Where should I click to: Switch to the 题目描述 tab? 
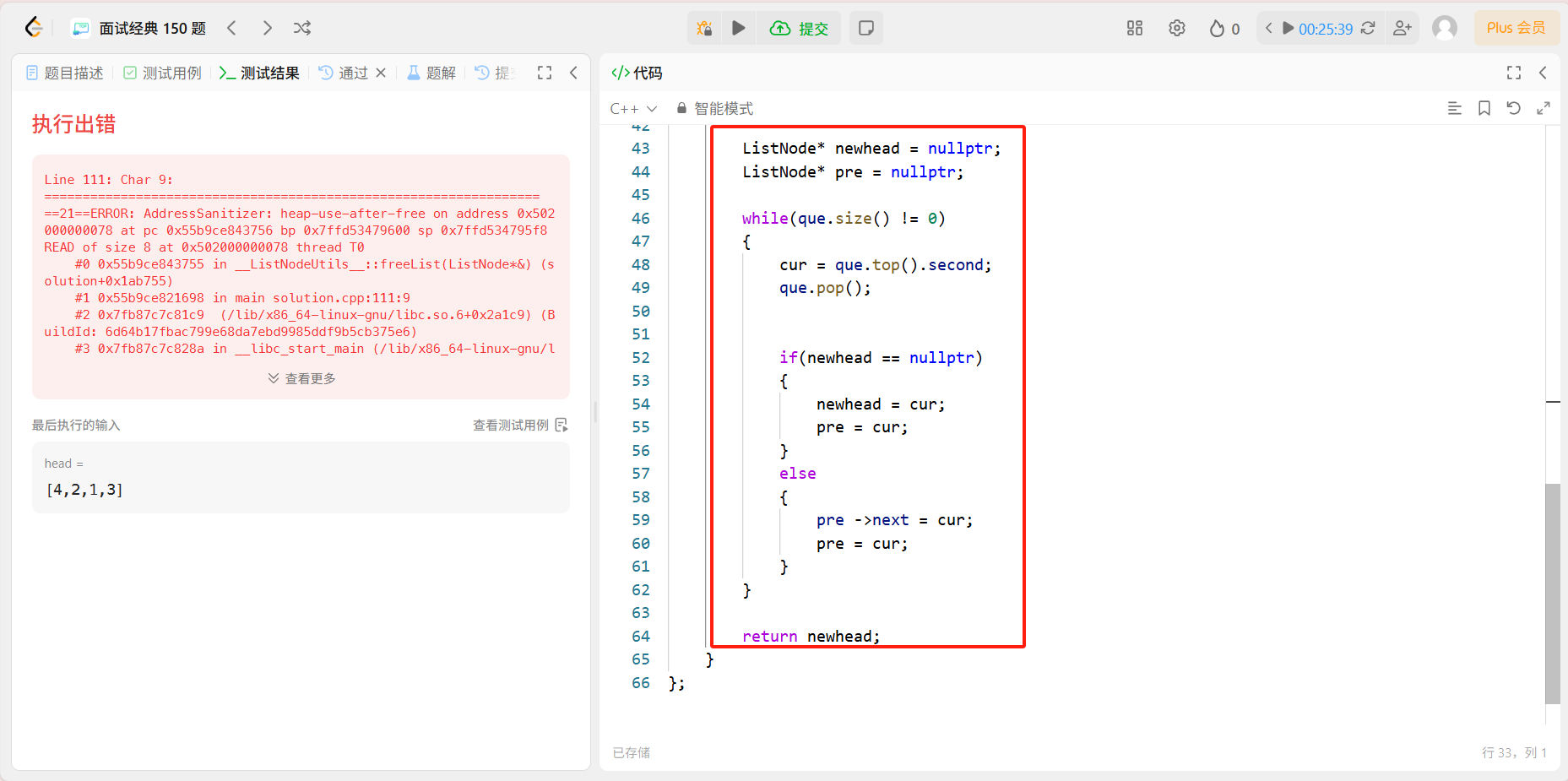click(x=65, y=73)
